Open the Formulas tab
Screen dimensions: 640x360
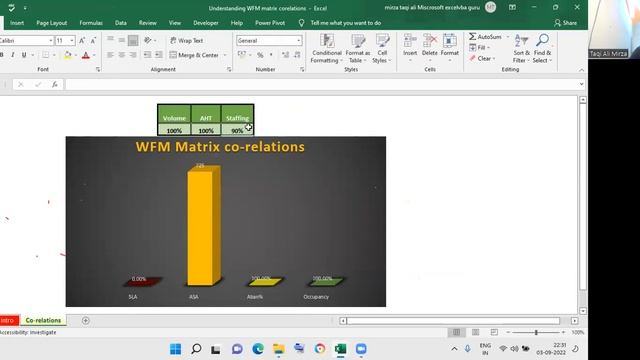tap(91, 23)
